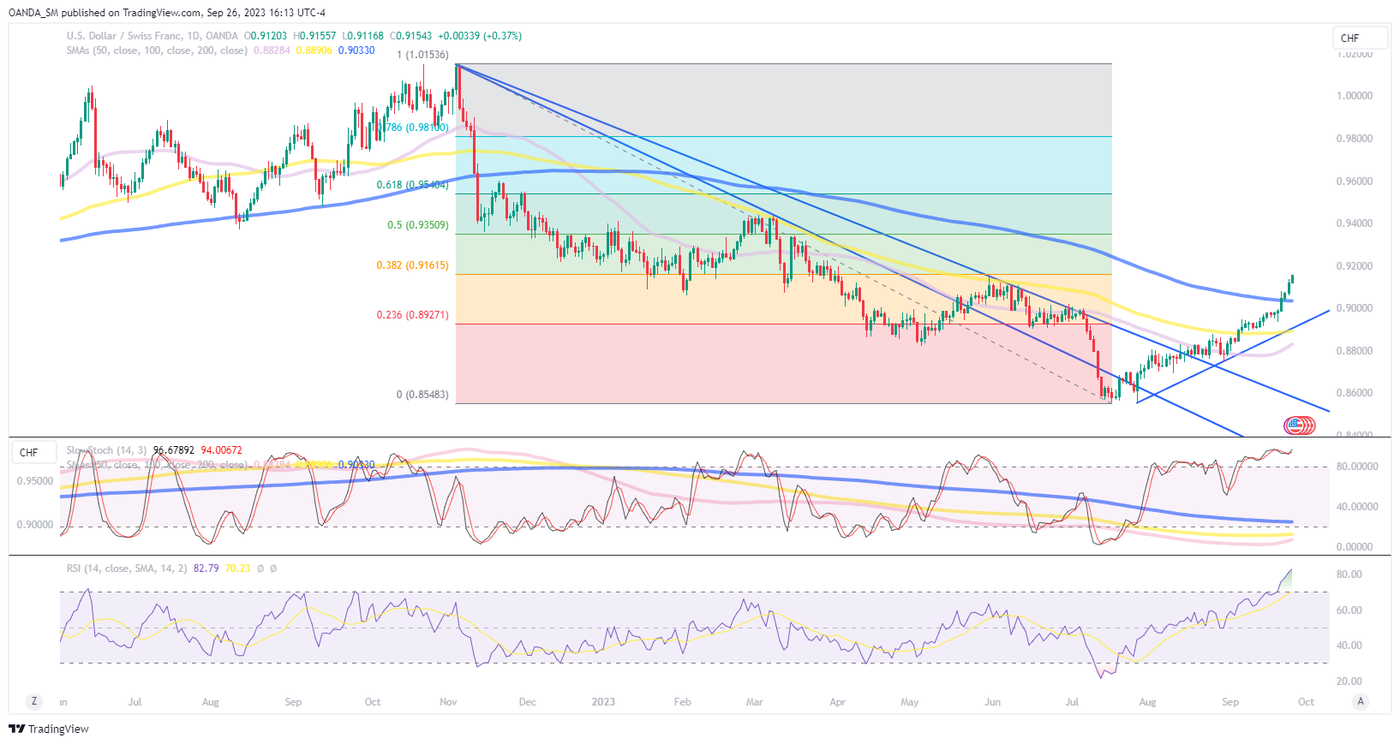Open the CHF selector in the Stochastic pane

(x=27, y=454)
